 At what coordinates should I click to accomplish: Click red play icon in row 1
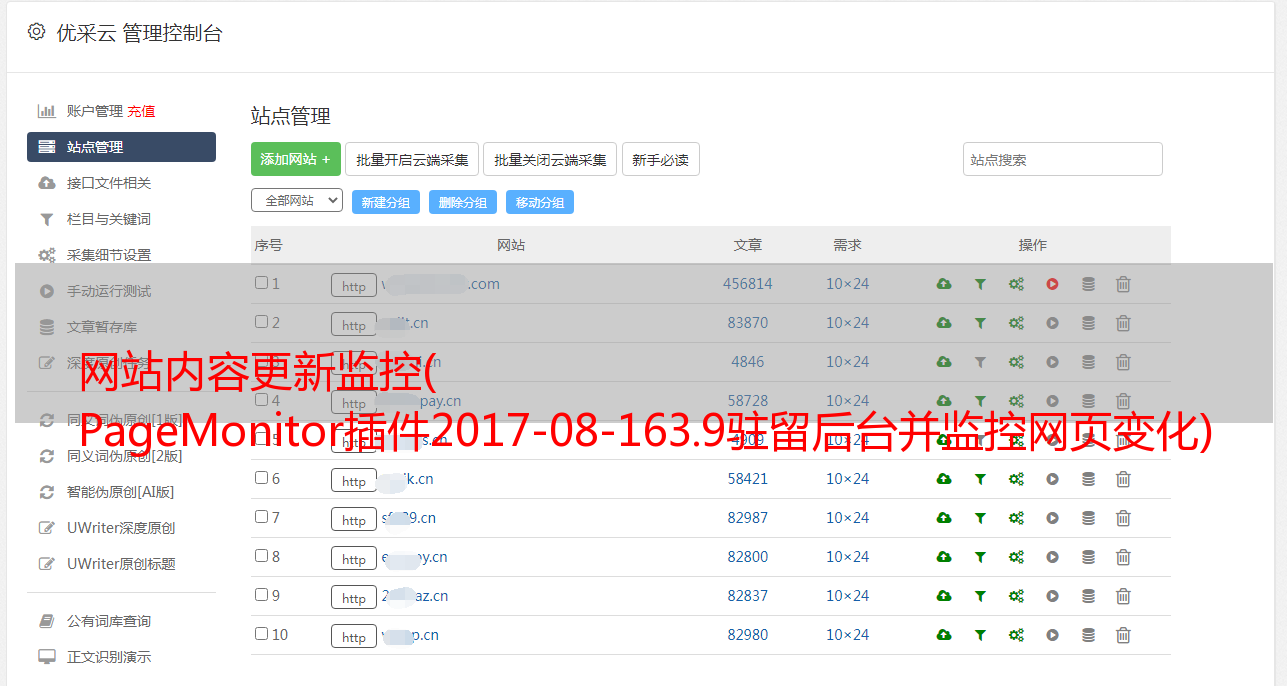(1052, 284)
